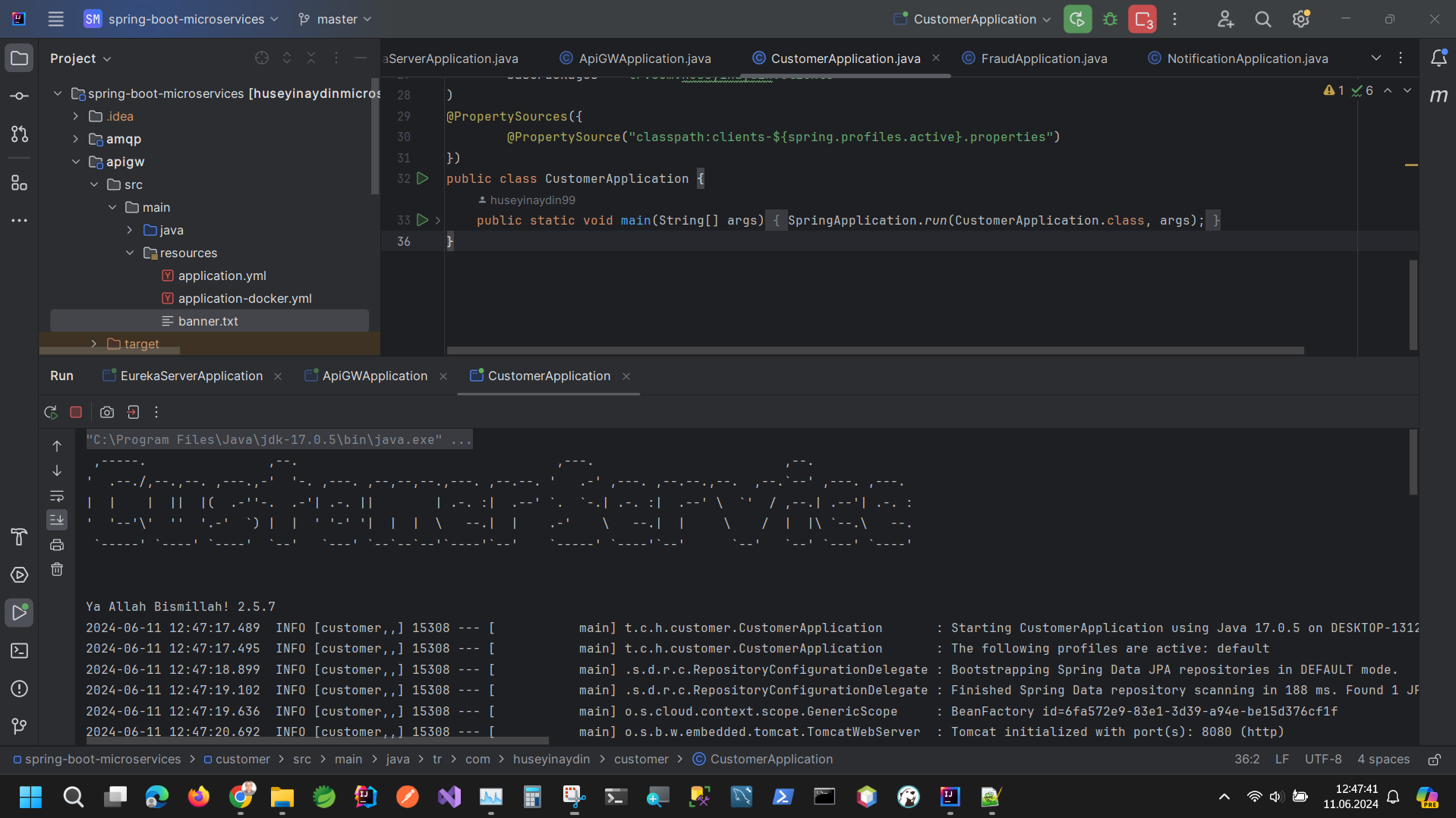Open the Pull Requests tool window icon

click(x=20, y=134)
